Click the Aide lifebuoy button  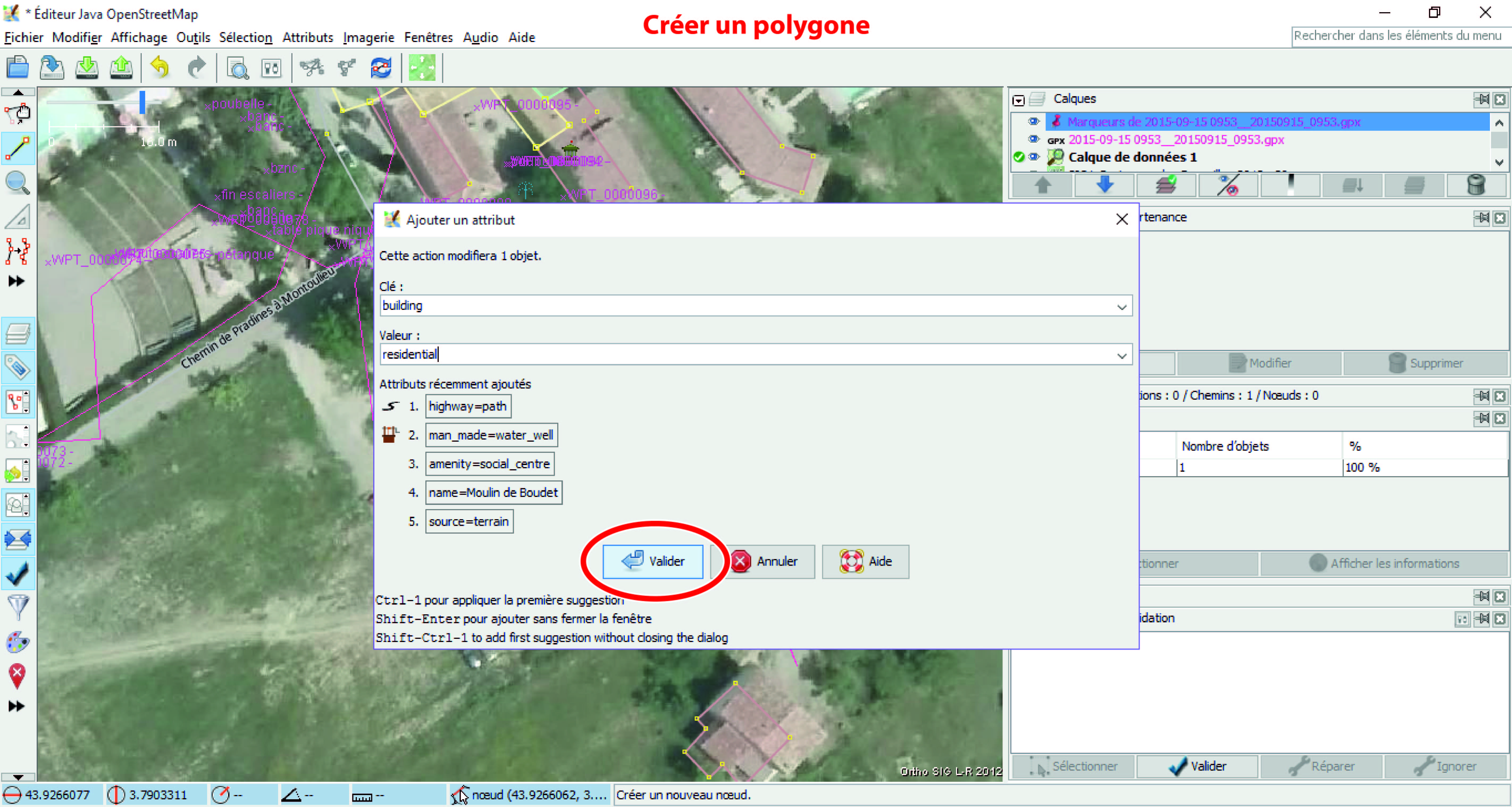point(865,561)
